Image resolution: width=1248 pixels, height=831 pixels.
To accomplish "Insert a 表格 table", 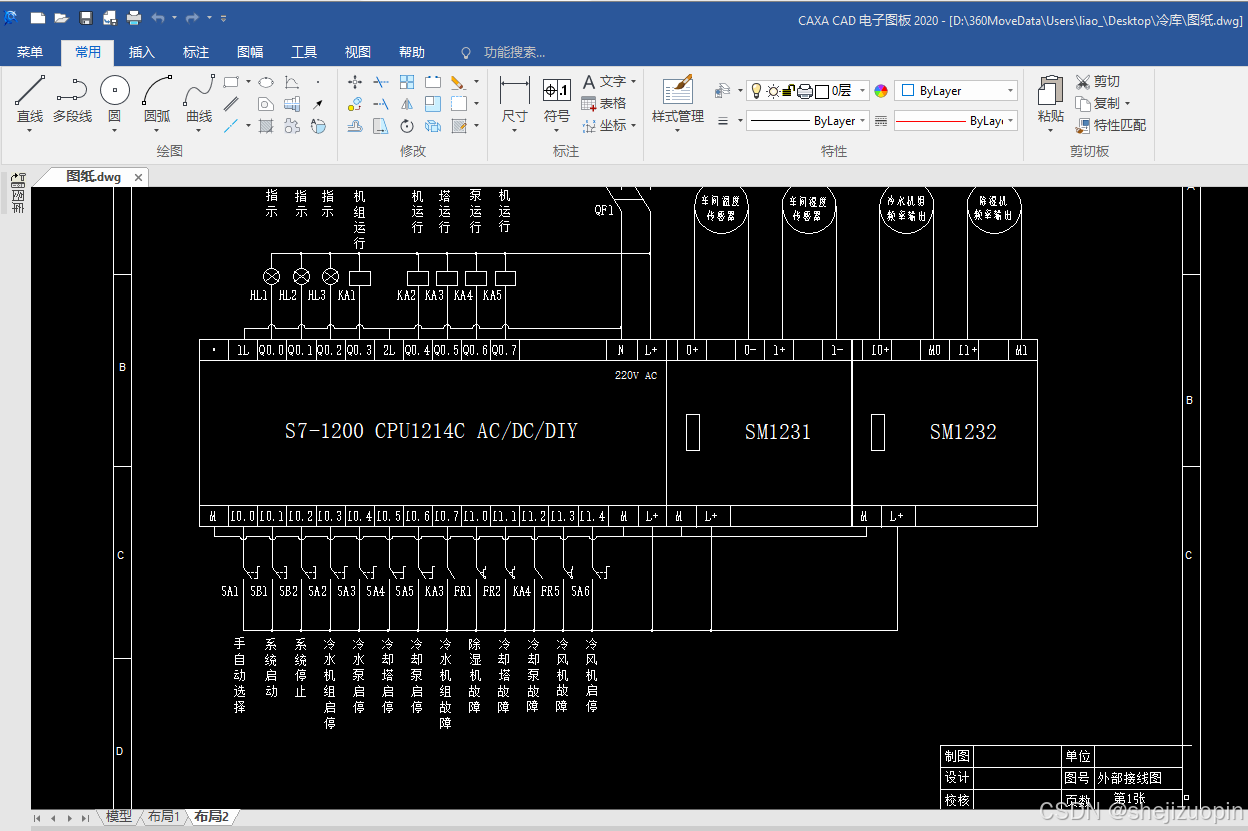I will pyautogui.click(x=604, y=104).
